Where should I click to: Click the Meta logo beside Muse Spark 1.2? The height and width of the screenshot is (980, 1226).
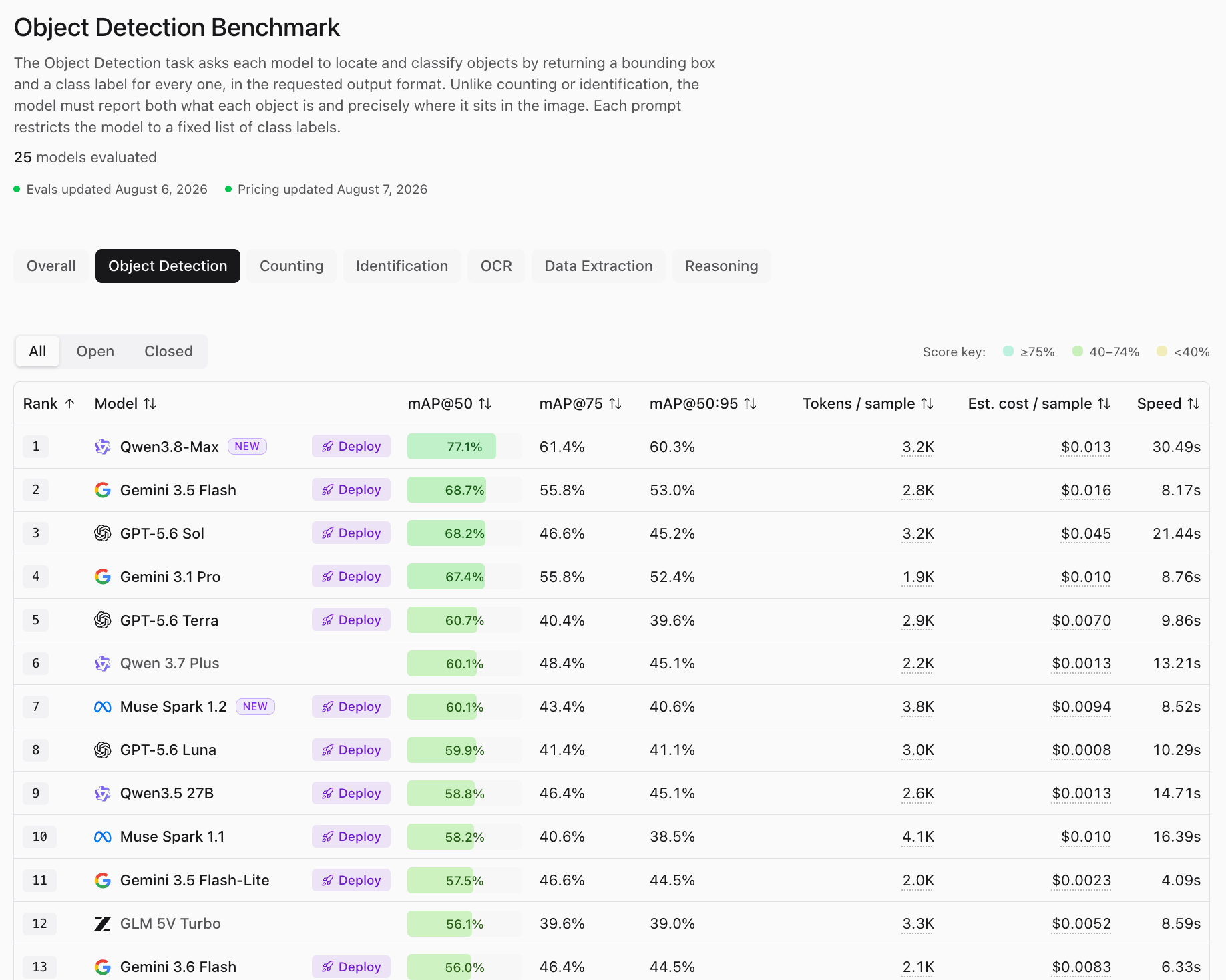click(x=102, y=707)
